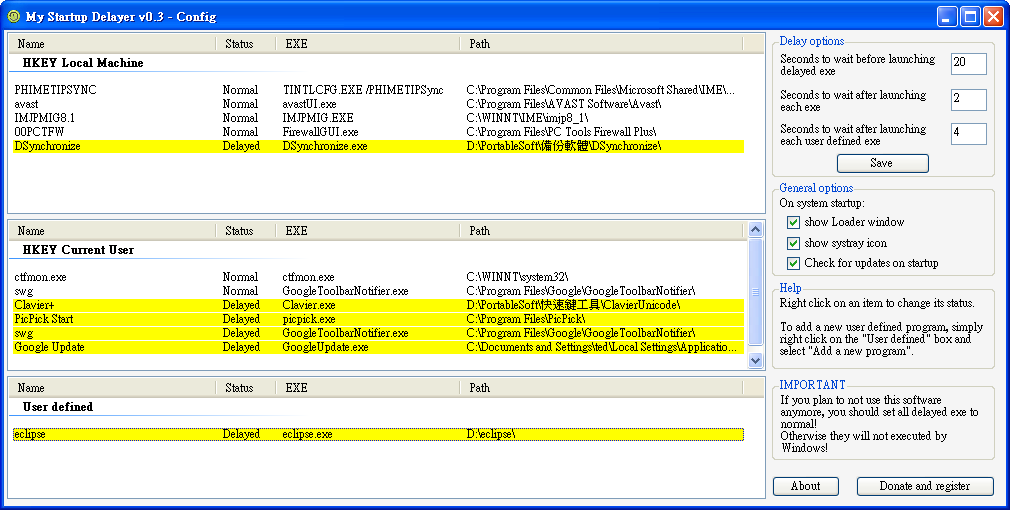Click IMJPMIG.EXE in the EXE column
Image resolution: width=1010 pixels, height=510 pixels.
[x=318, y=118]
